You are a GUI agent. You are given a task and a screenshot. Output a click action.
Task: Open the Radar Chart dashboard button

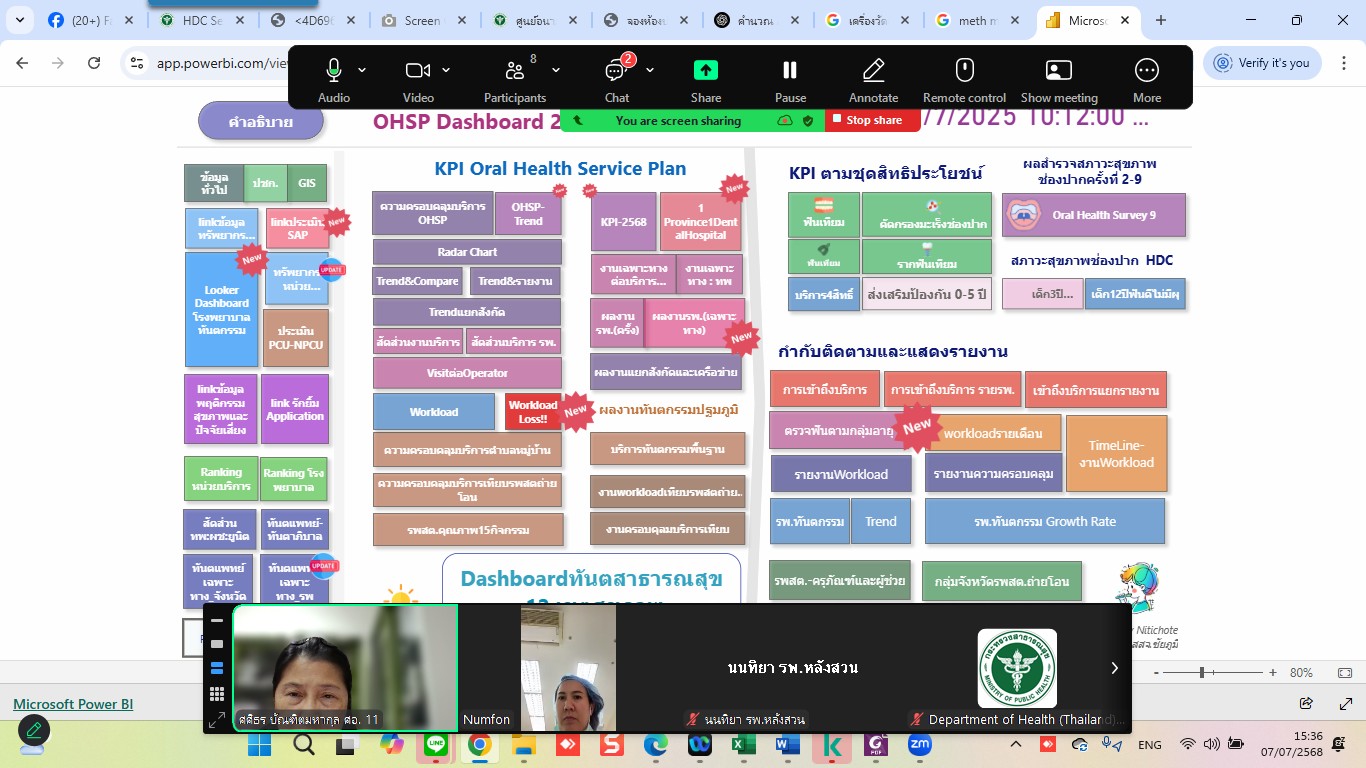pyautogui.click(x=467, y=252)
